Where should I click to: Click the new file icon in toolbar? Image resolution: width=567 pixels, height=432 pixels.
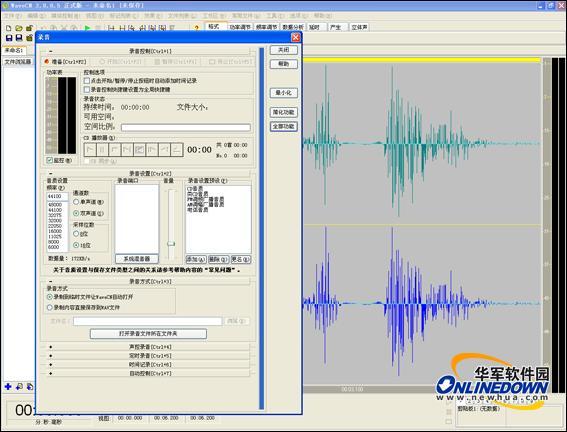pyautogui.click(x=9, y=28)
